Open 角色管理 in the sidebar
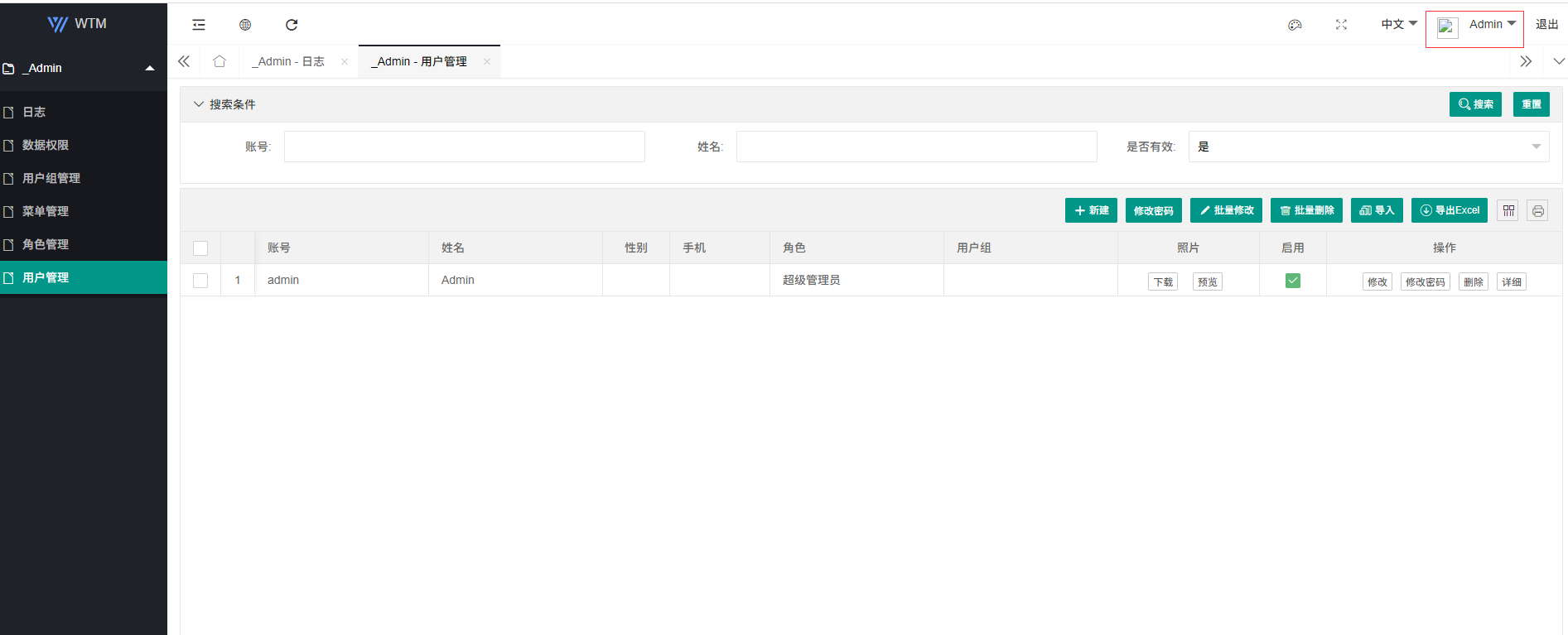This screenshot has height=635, width=1568. pos(84,244)
